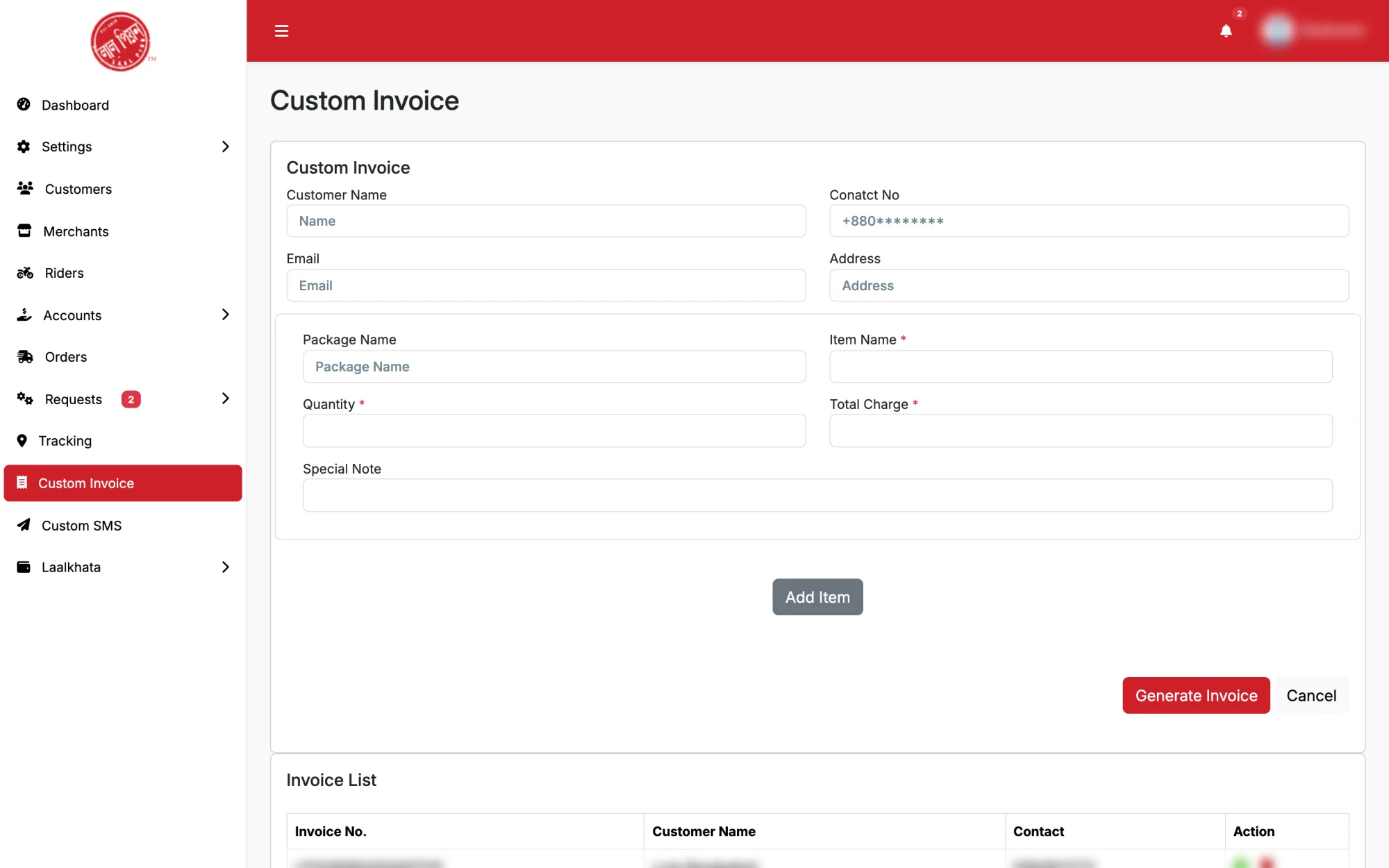Expand the Settings submenu chevron
Viewport: 1389px width, 868px height.
[225, 147]
